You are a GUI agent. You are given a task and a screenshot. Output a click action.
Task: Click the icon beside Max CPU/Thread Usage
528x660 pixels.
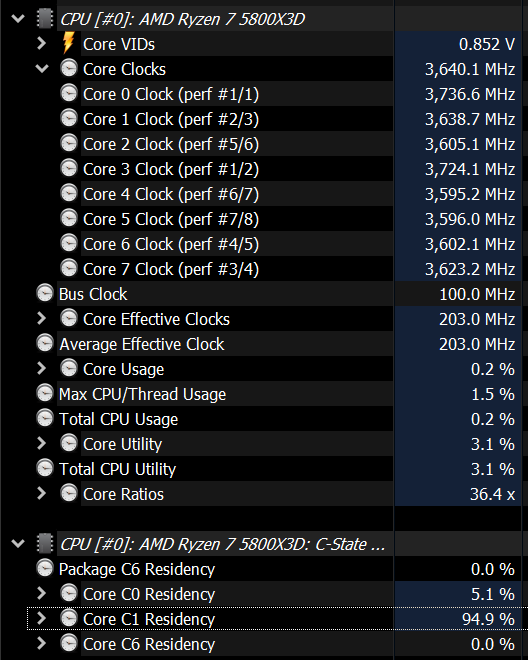pyautogui.click(x=45, y=394)
